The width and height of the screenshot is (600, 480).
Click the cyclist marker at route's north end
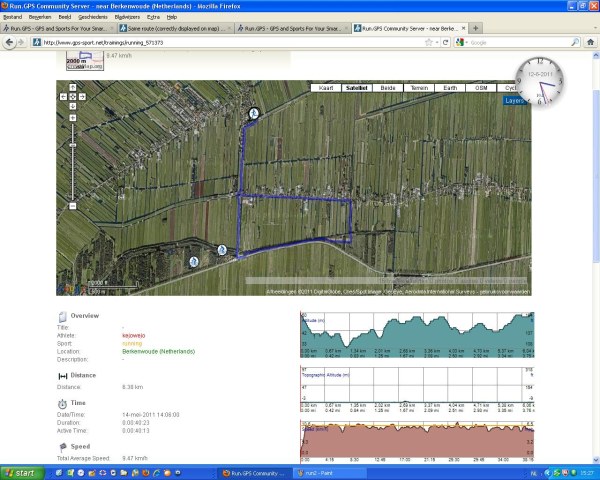(x=254, y=114)
